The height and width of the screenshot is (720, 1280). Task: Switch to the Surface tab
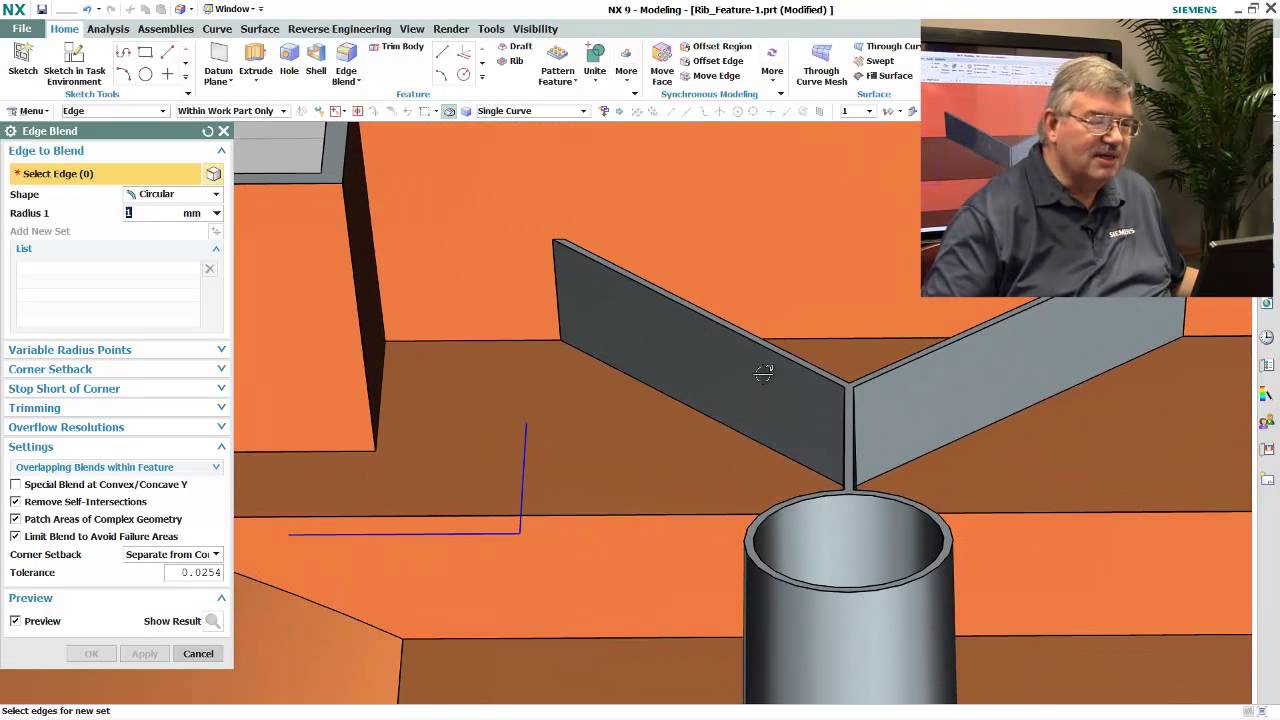tap(260, 29)
